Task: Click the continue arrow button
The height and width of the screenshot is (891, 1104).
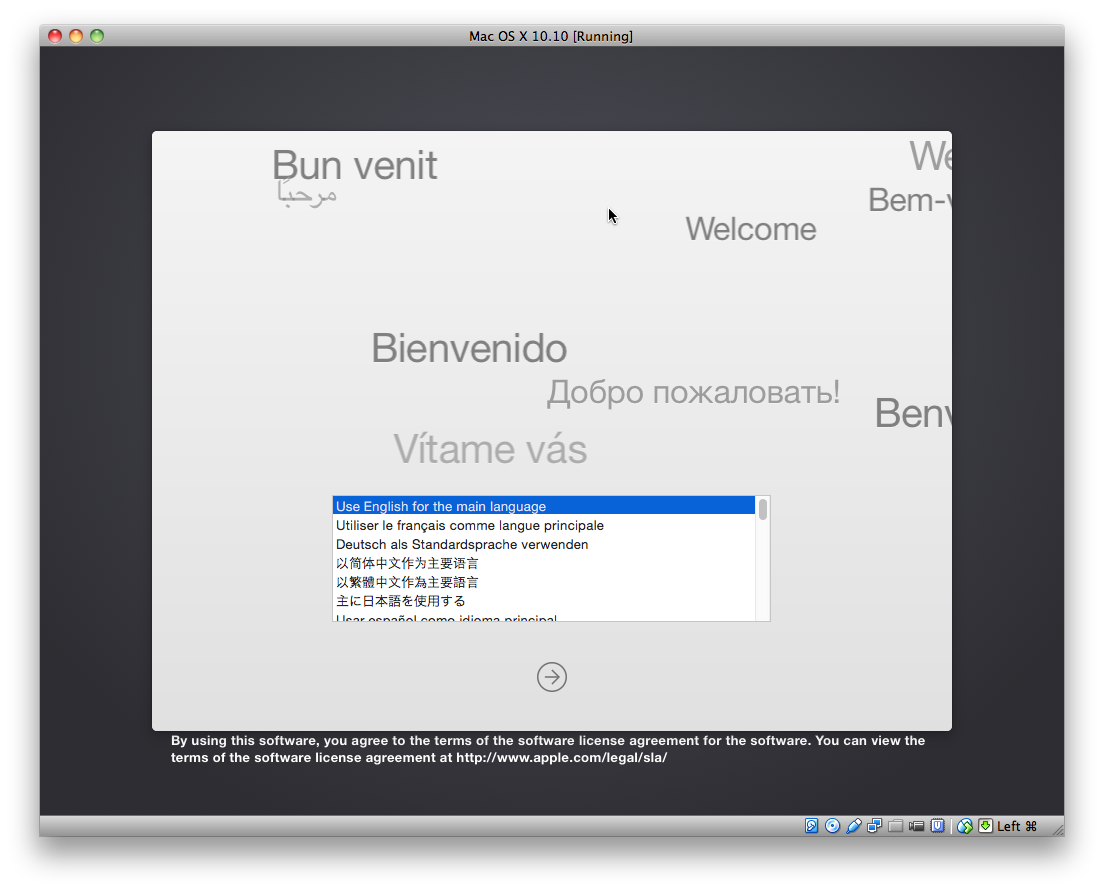Action: (552, 677)
